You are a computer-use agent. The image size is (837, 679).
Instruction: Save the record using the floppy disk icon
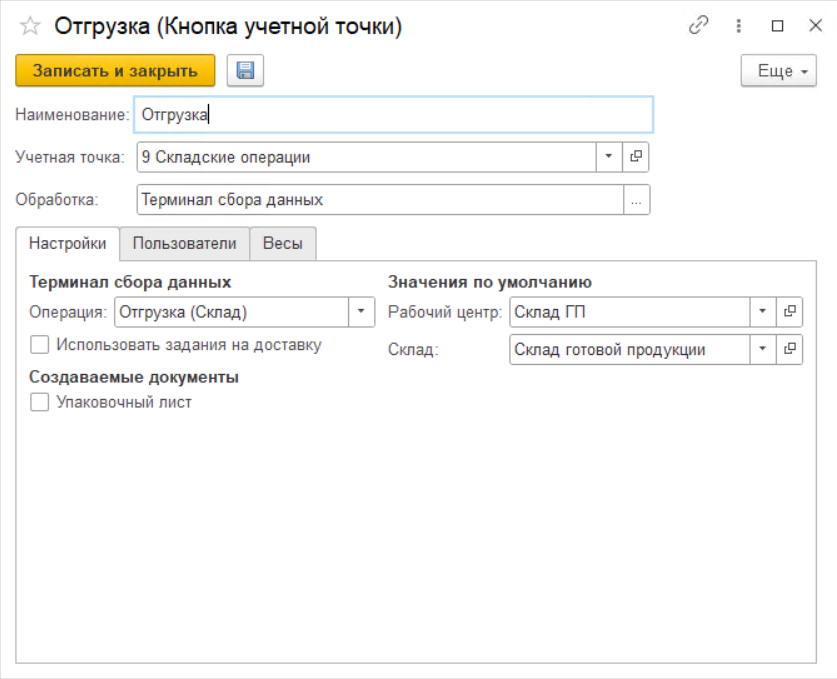pyautogui.click(x=244, y=71)
